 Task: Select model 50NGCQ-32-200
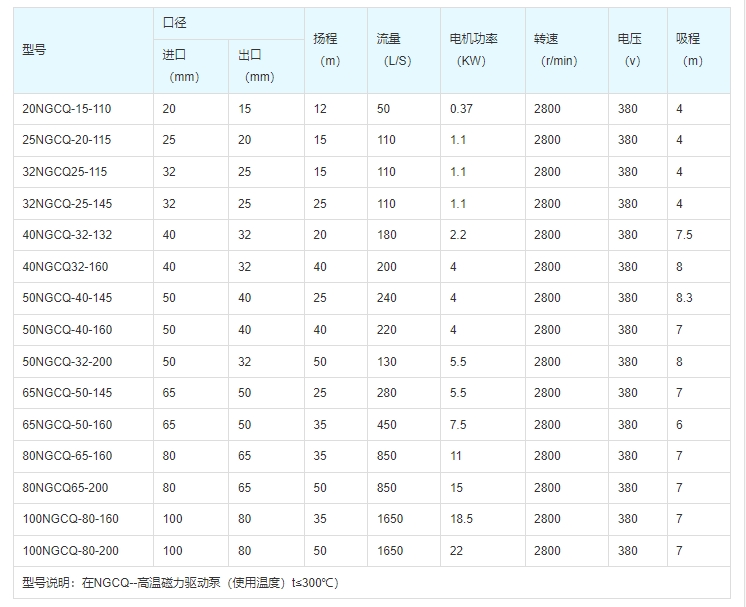tap(67, 362)
